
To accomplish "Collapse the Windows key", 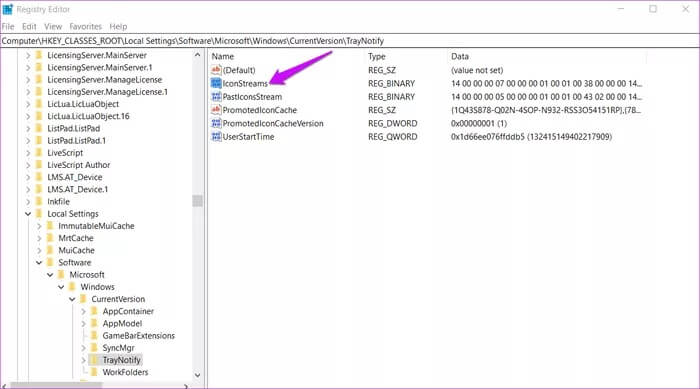I will click(x=61, y=287).
